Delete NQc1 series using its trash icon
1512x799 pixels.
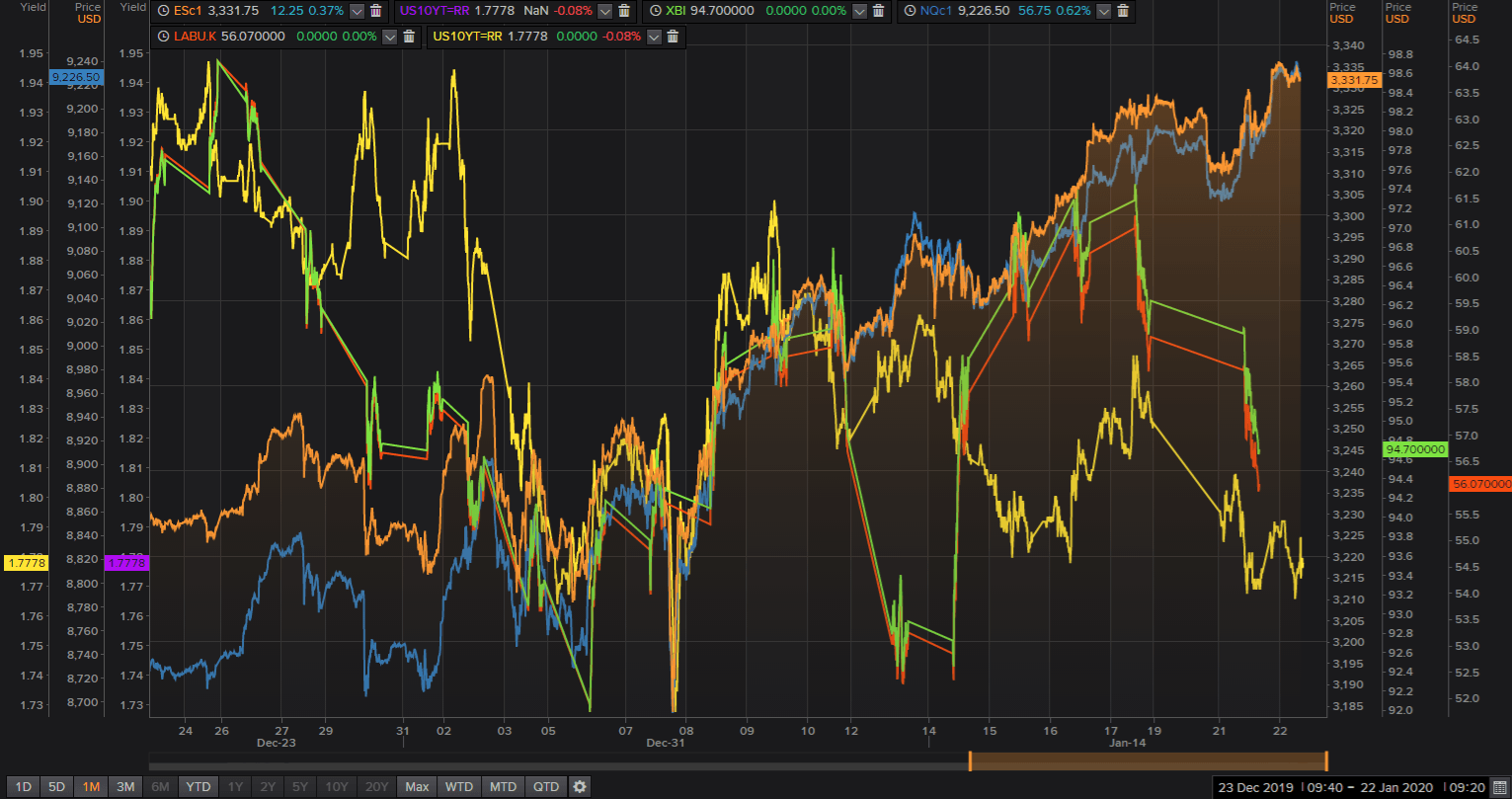click(1122, 11)
